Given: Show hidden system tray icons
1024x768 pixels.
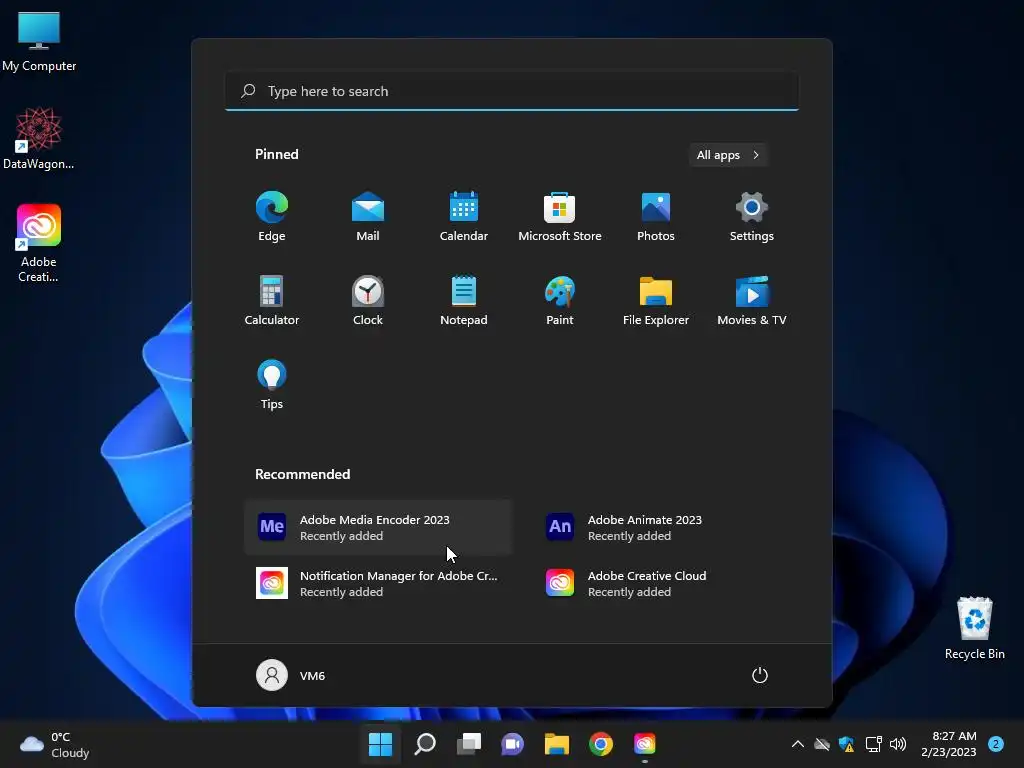Looking at the screenshot, I should click(x=797, y=744).
